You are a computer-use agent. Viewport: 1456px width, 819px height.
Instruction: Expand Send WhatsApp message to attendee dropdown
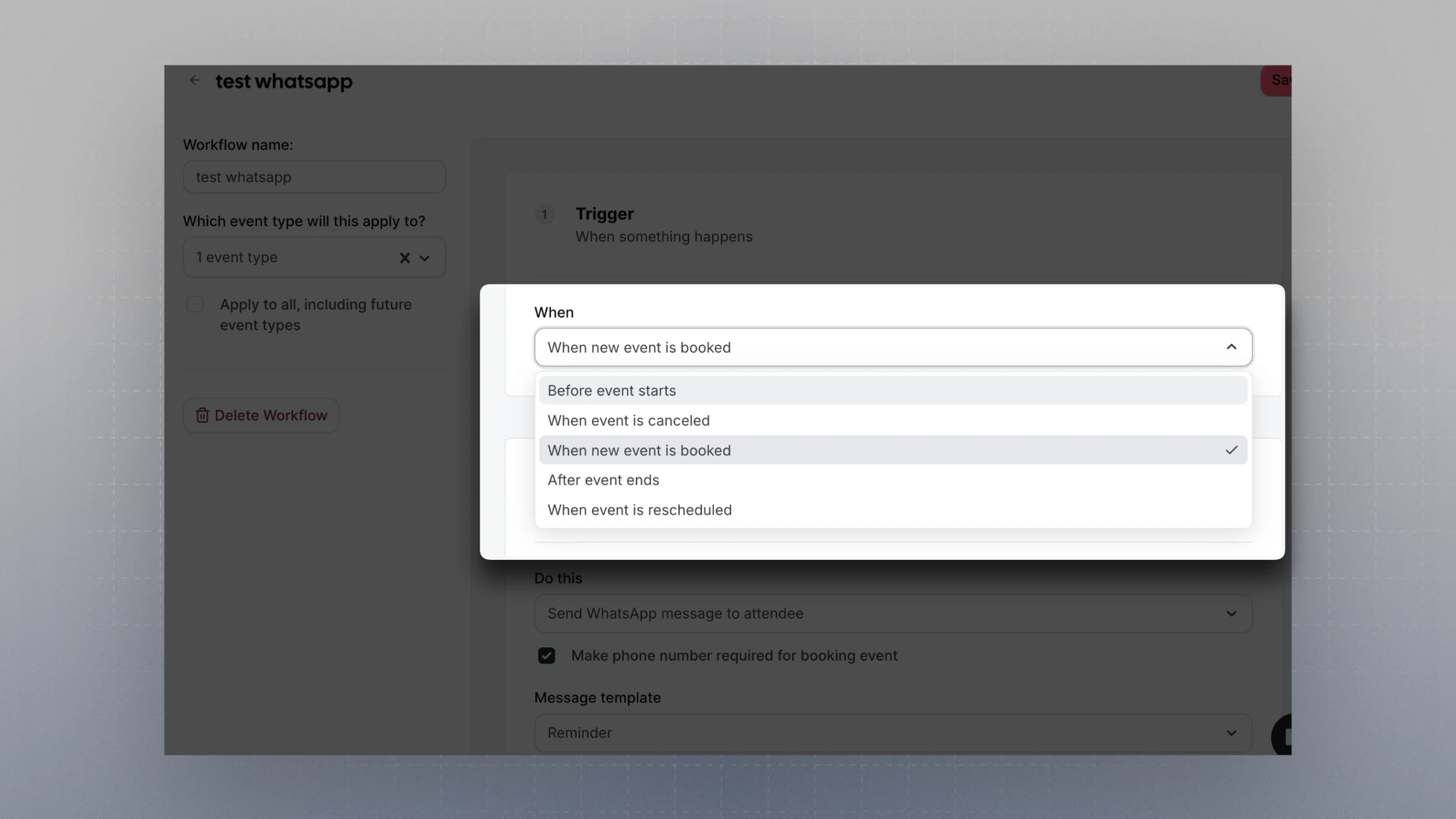[892, 613]
